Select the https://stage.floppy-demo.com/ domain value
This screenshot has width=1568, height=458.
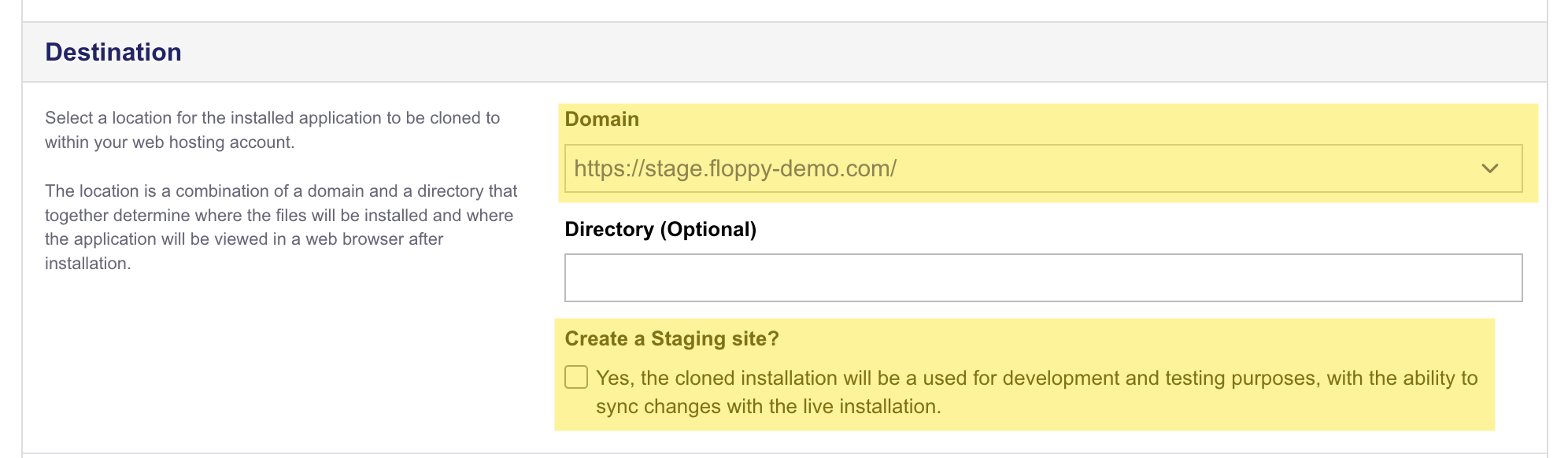(x=735, y=168)
